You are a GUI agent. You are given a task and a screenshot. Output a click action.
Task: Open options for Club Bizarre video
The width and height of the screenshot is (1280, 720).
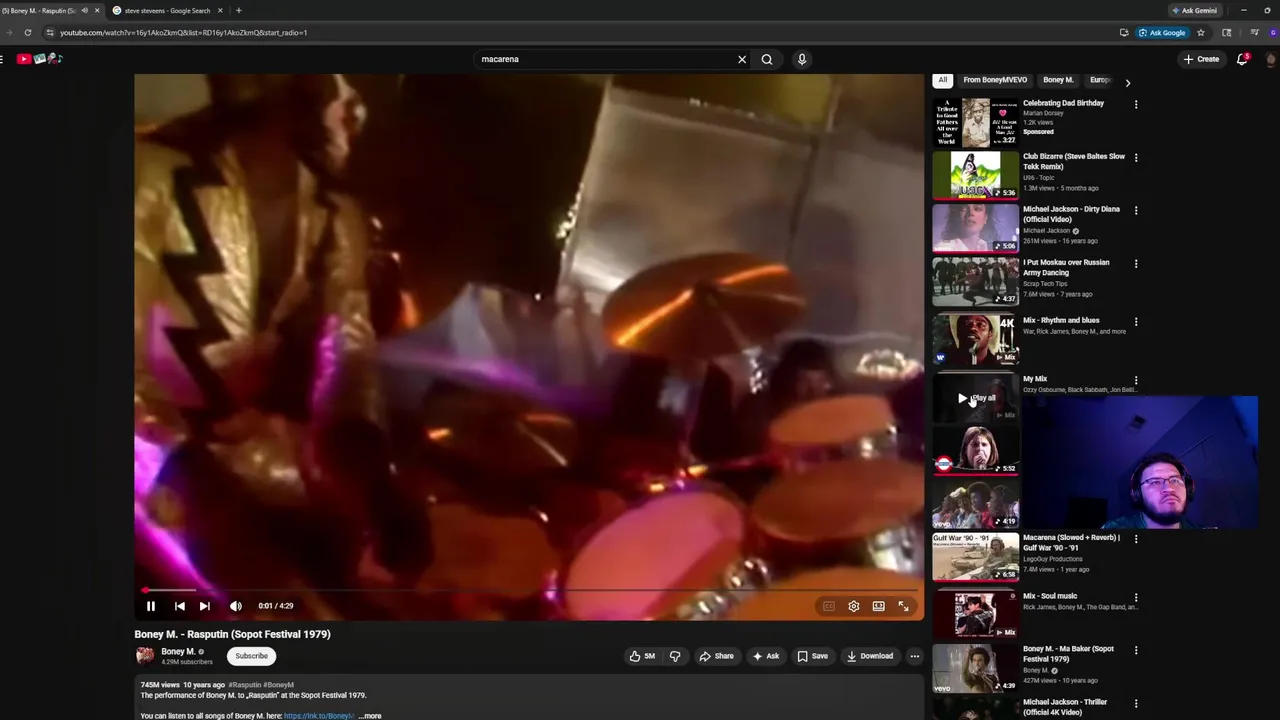(1136, 158)
